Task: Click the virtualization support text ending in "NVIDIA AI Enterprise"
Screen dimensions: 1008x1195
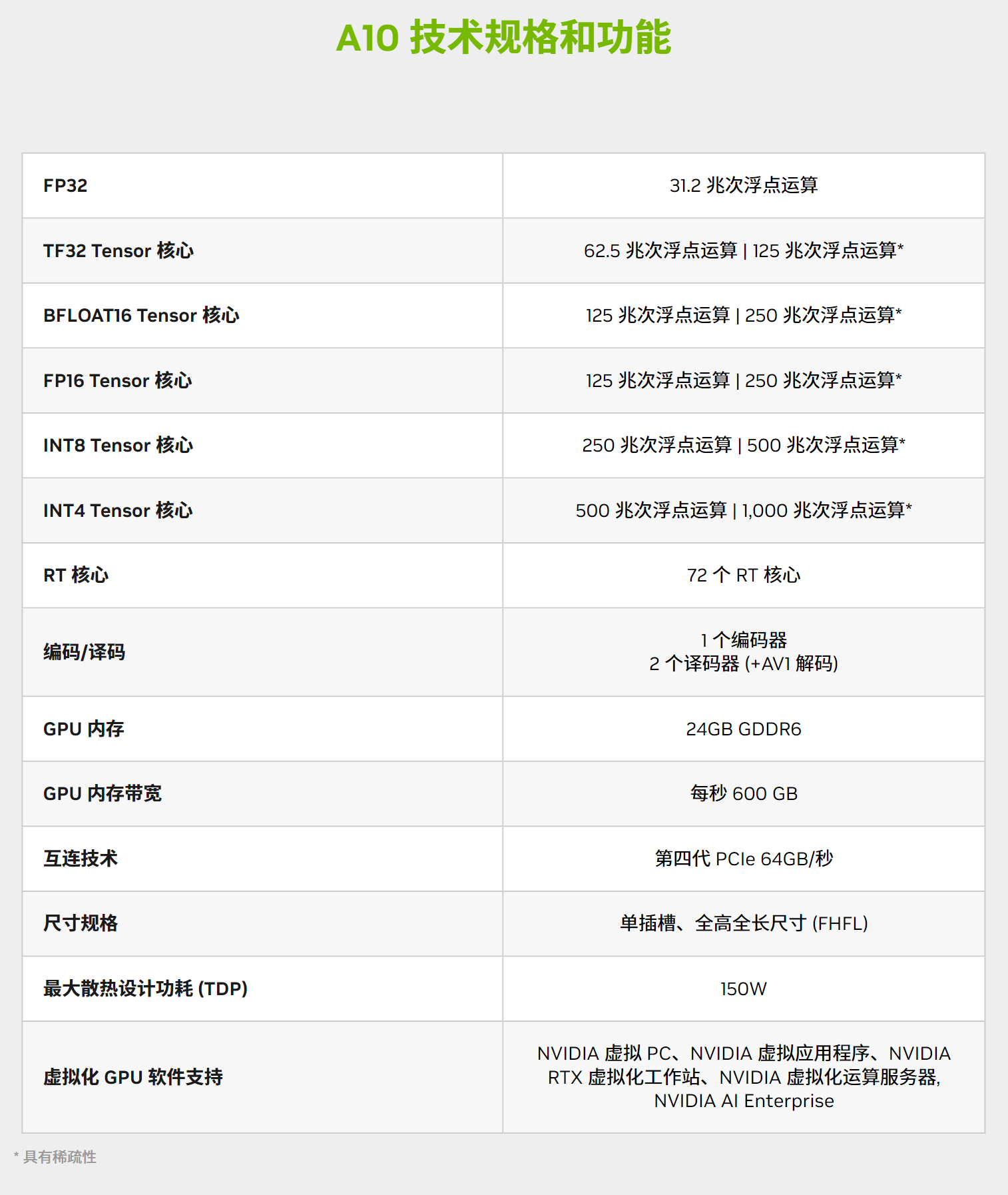Action: (x=744, y=1077)
